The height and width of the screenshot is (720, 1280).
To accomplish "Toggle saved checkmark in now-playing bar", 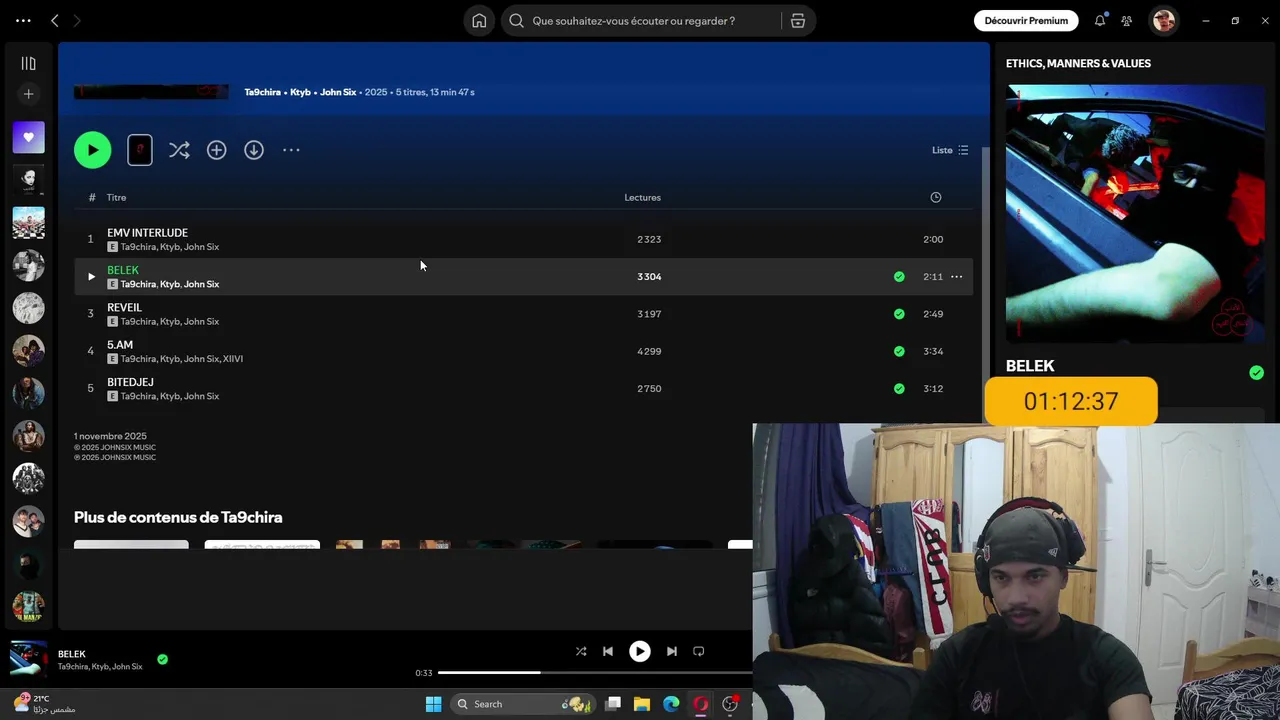I will (162, 659).
